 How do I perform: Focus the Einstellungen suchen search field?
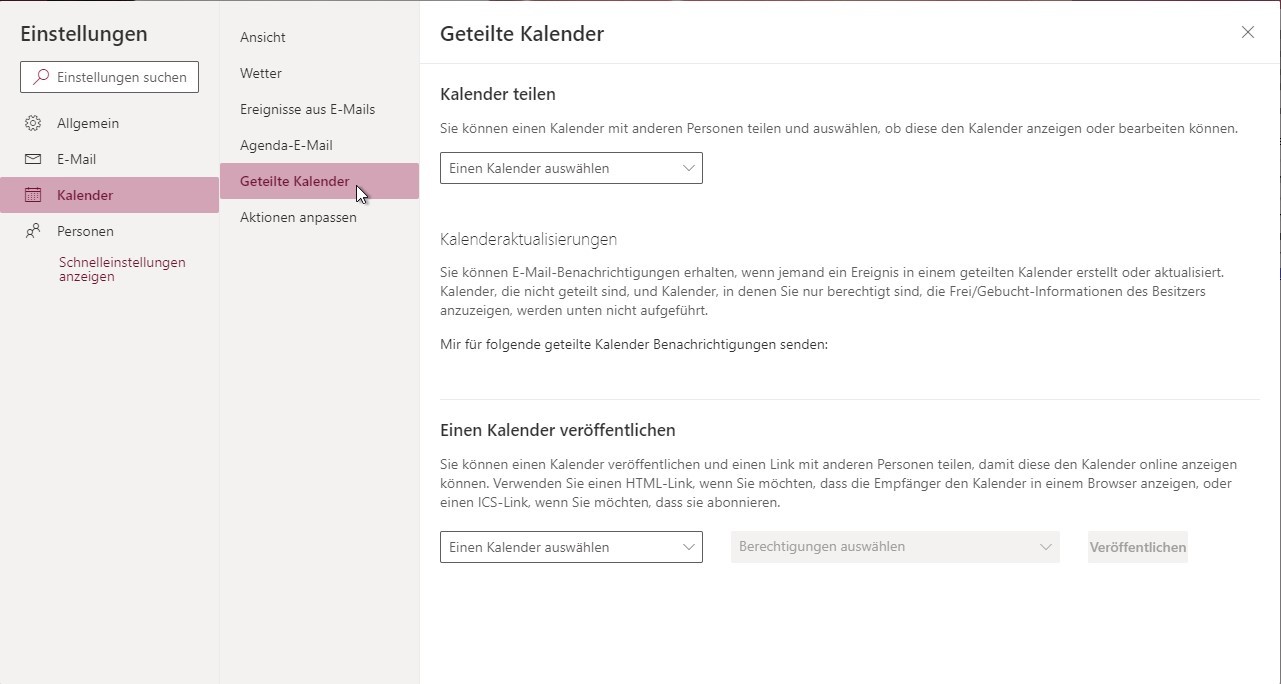(x=109, y=77)
